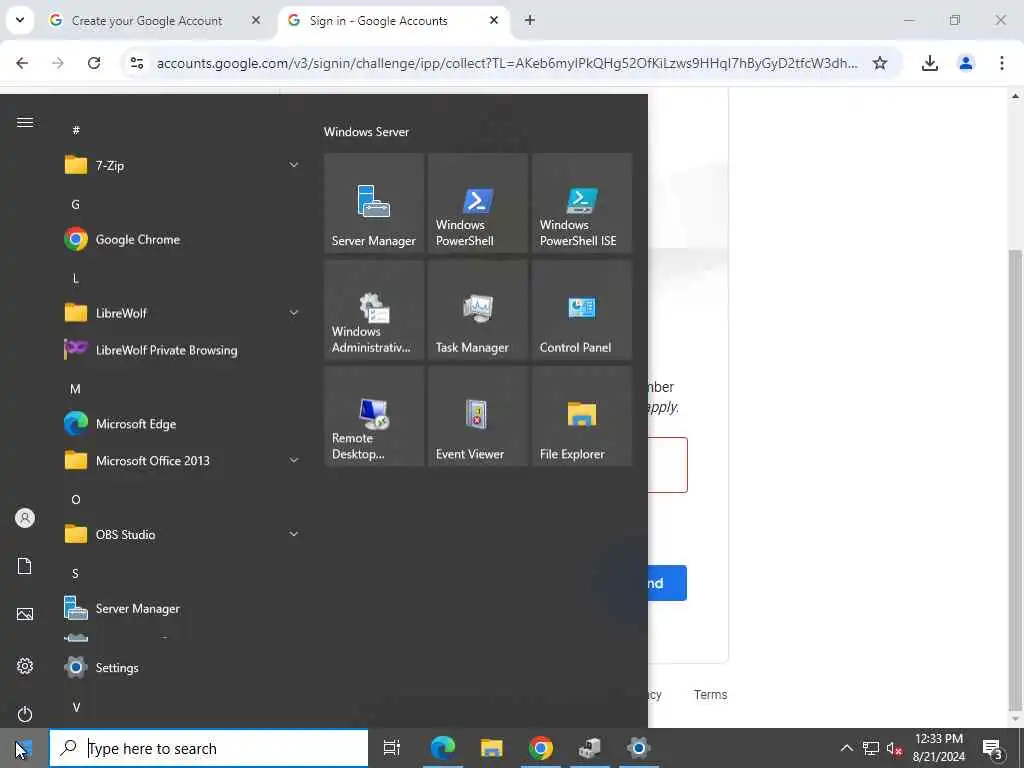Jump to letter G in the app list
Screen dimensions: 1024x768
(x=76, y=204)
